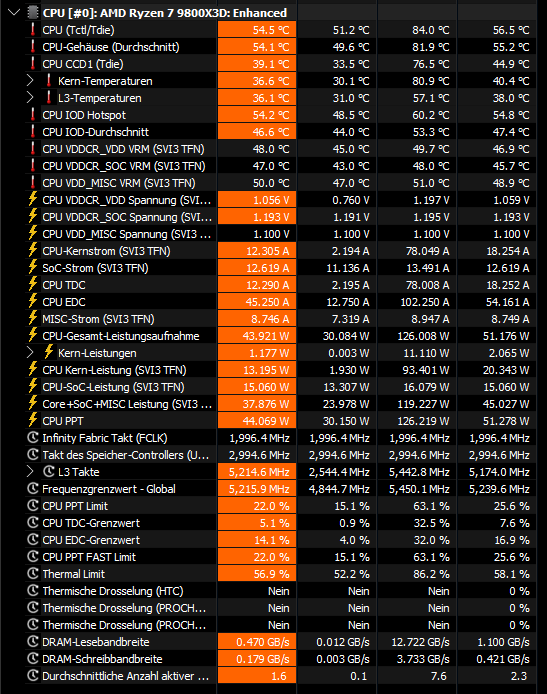547x694 pixels.
Task: Select the CPU VDDCR_SOC VRM (SVI3 TFN) label
Action: 124,166
